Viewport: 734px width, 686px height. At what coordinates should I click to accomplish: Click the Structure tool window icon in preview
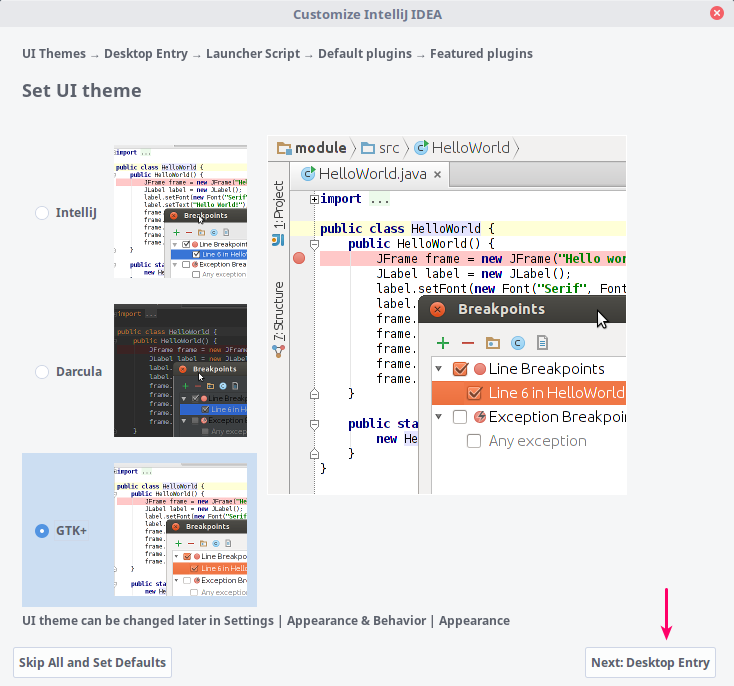[279, 351]
